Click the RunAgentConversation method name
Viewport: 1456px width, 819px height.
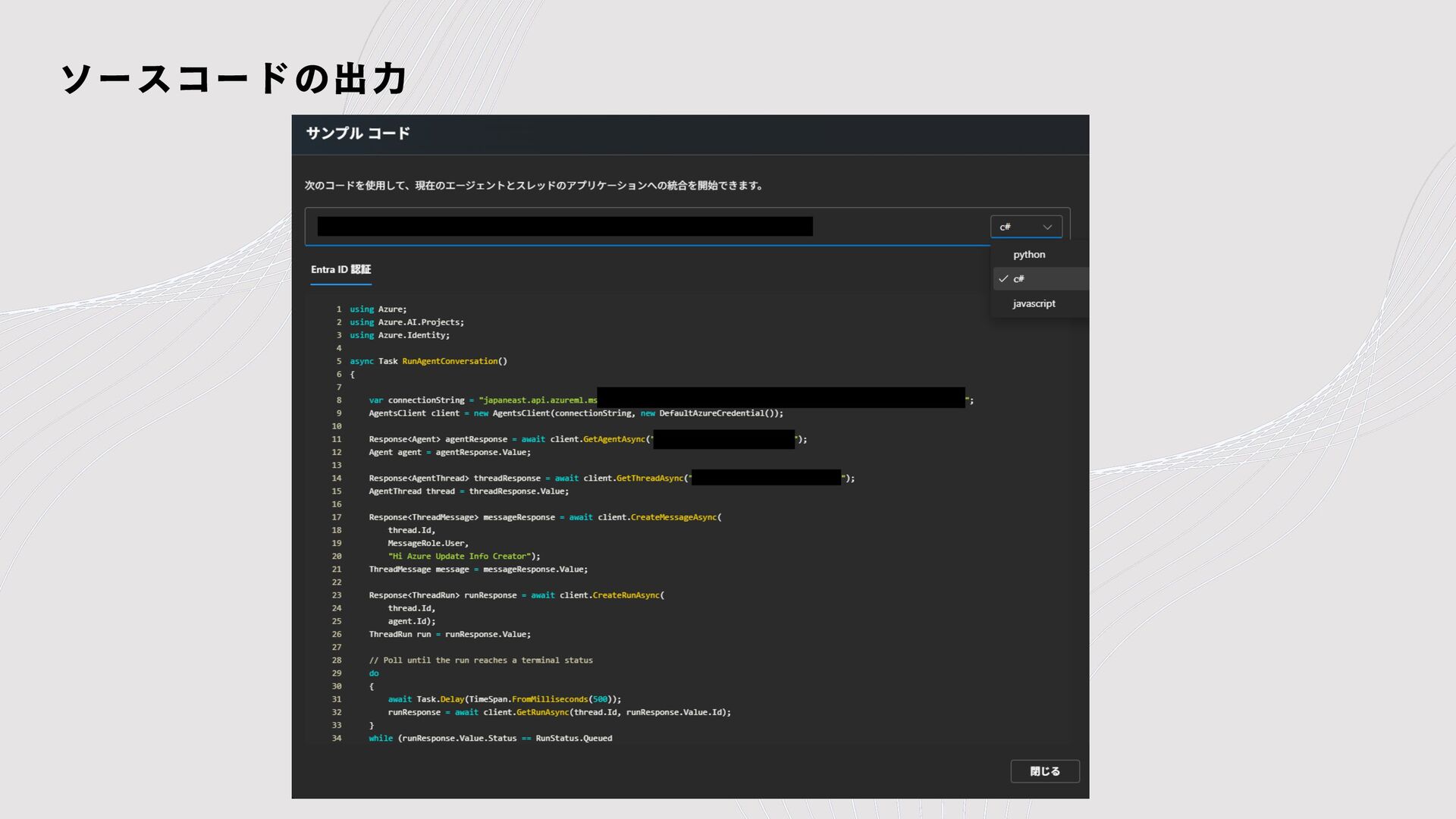point(450,361)
